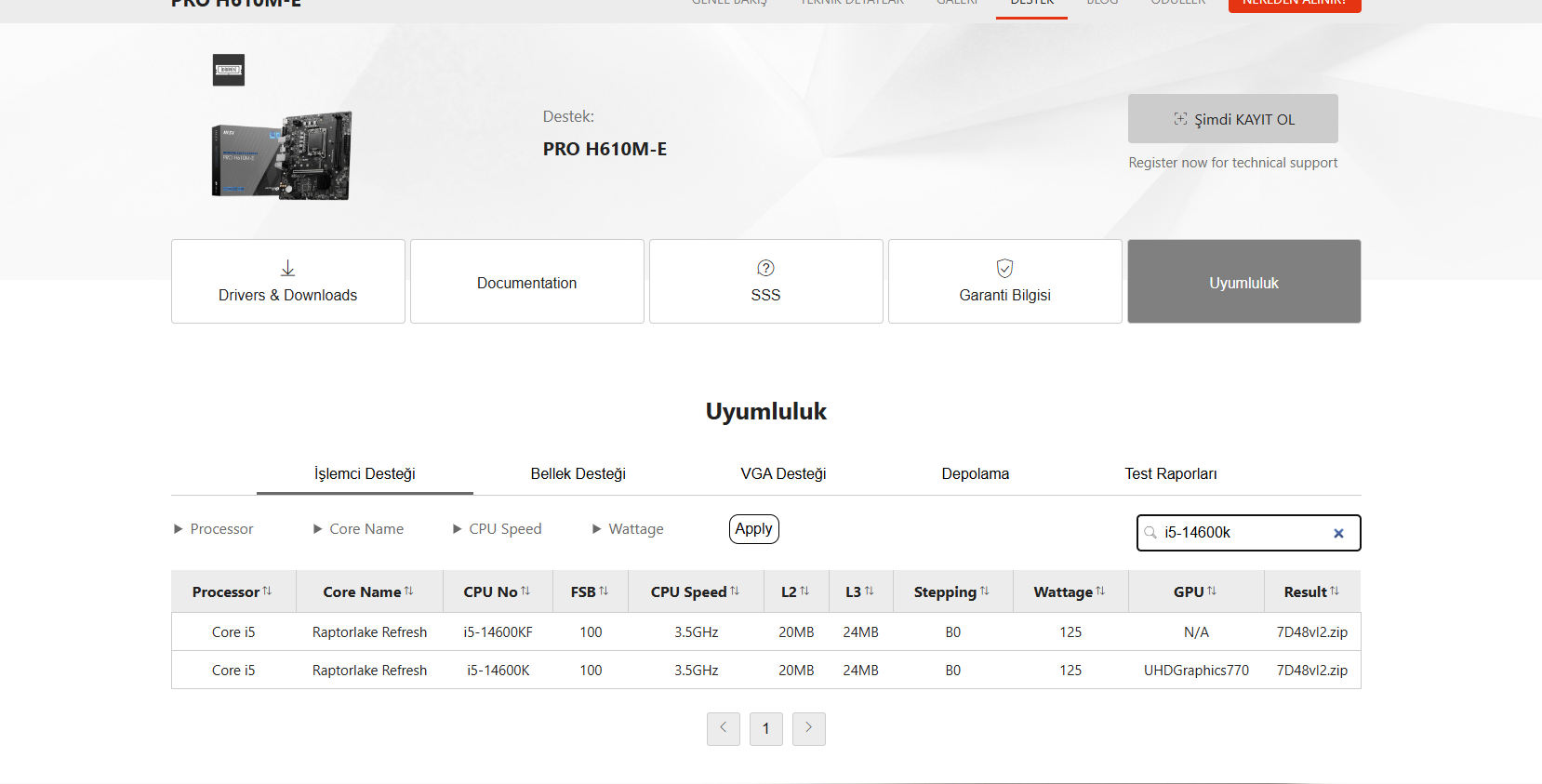Sort by the Result column
1542x784 pixels.
[x=1335, y=591]
